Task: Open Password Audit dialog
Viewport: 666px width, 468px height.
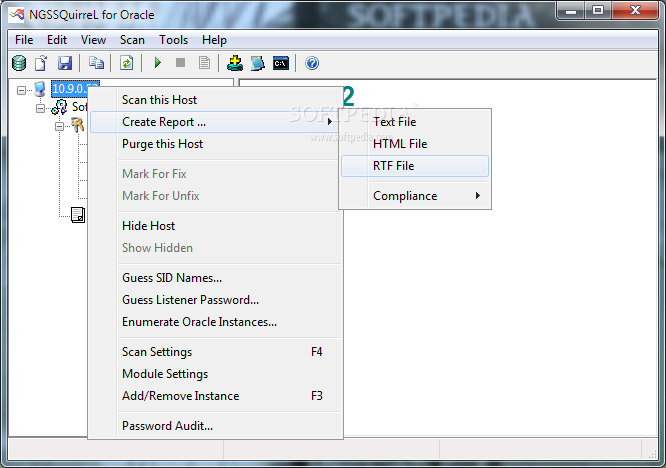Action: pyautogui.click(x=216, y=426)
